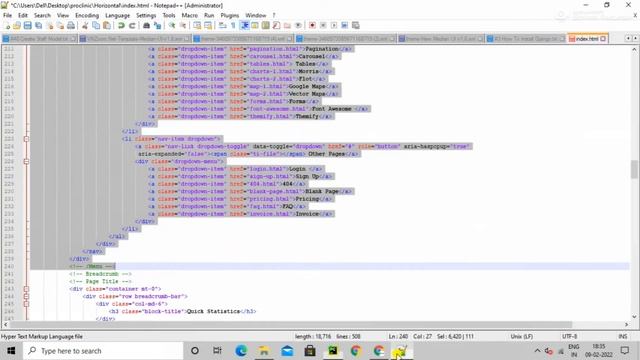The image size is (640, 360).
Task: Click the Close document toolbar icon
Action: (x=49, y=26)
